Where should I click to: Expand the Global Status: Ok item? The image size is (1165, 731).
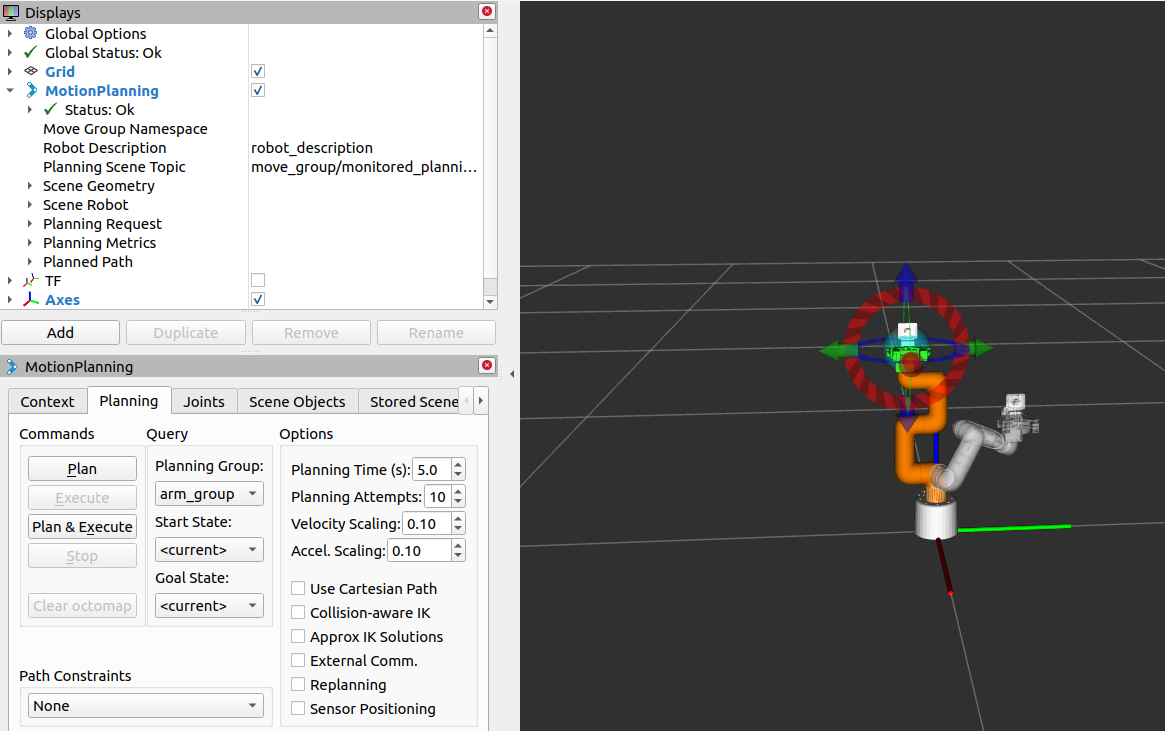(x=10, y=53)
